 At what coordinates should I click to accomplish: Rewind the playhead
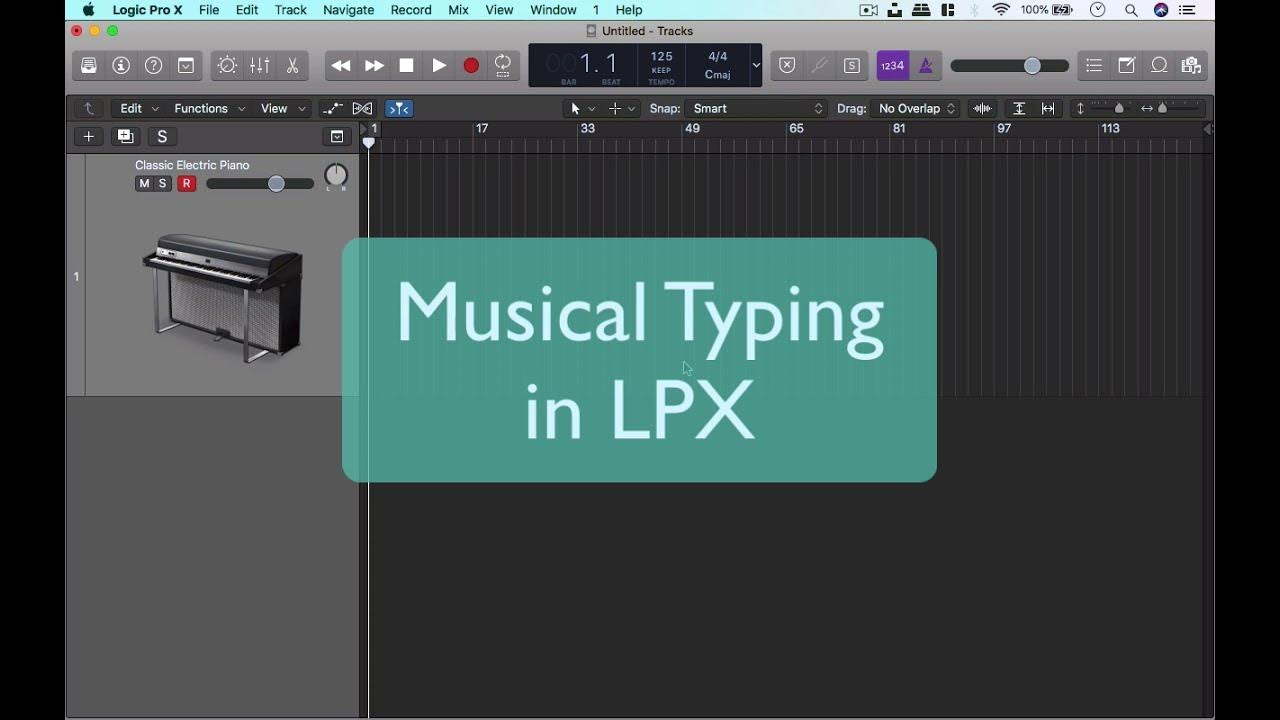(x=341, y=65)
